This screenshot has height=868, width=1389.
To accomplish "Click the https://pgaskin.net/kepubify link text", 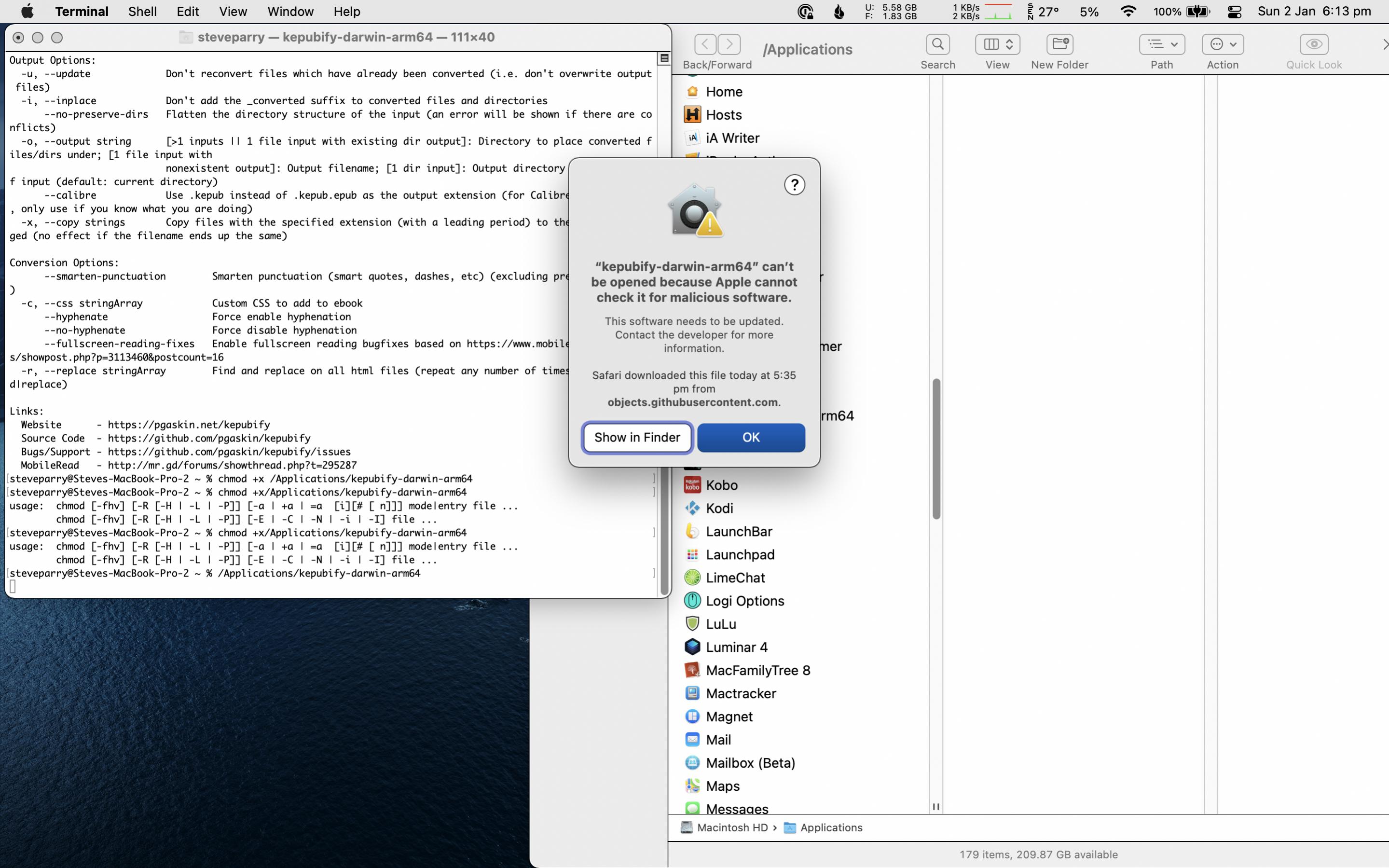I will click(x=189, y=425).
